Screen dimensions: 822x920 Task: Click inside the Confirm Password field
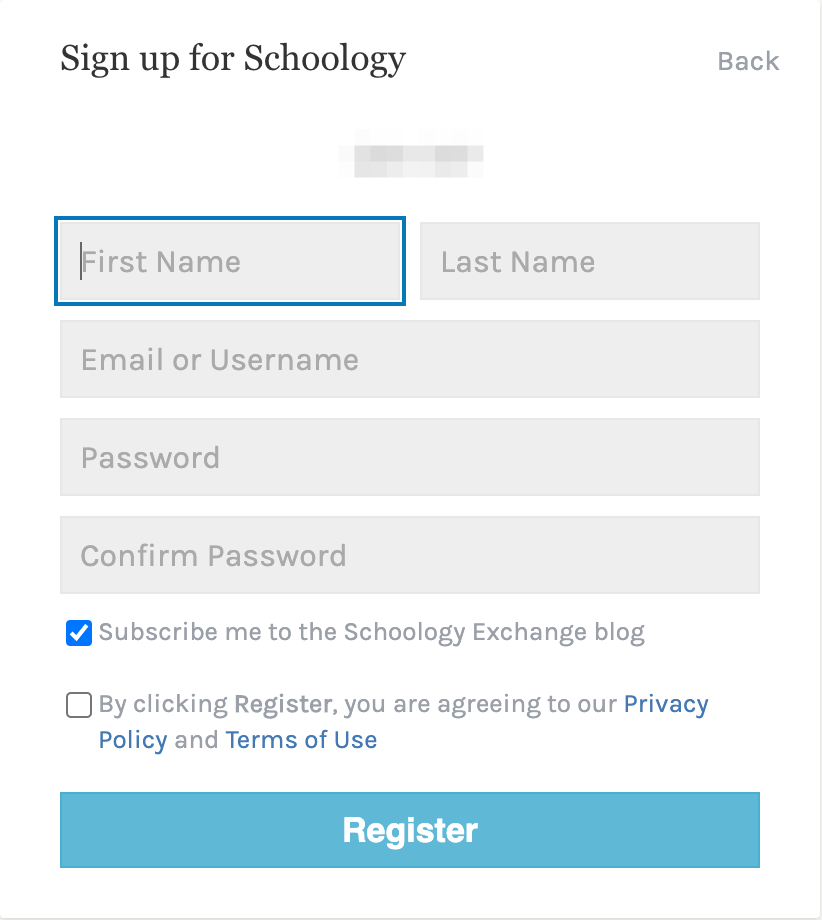tap(410, 555)
